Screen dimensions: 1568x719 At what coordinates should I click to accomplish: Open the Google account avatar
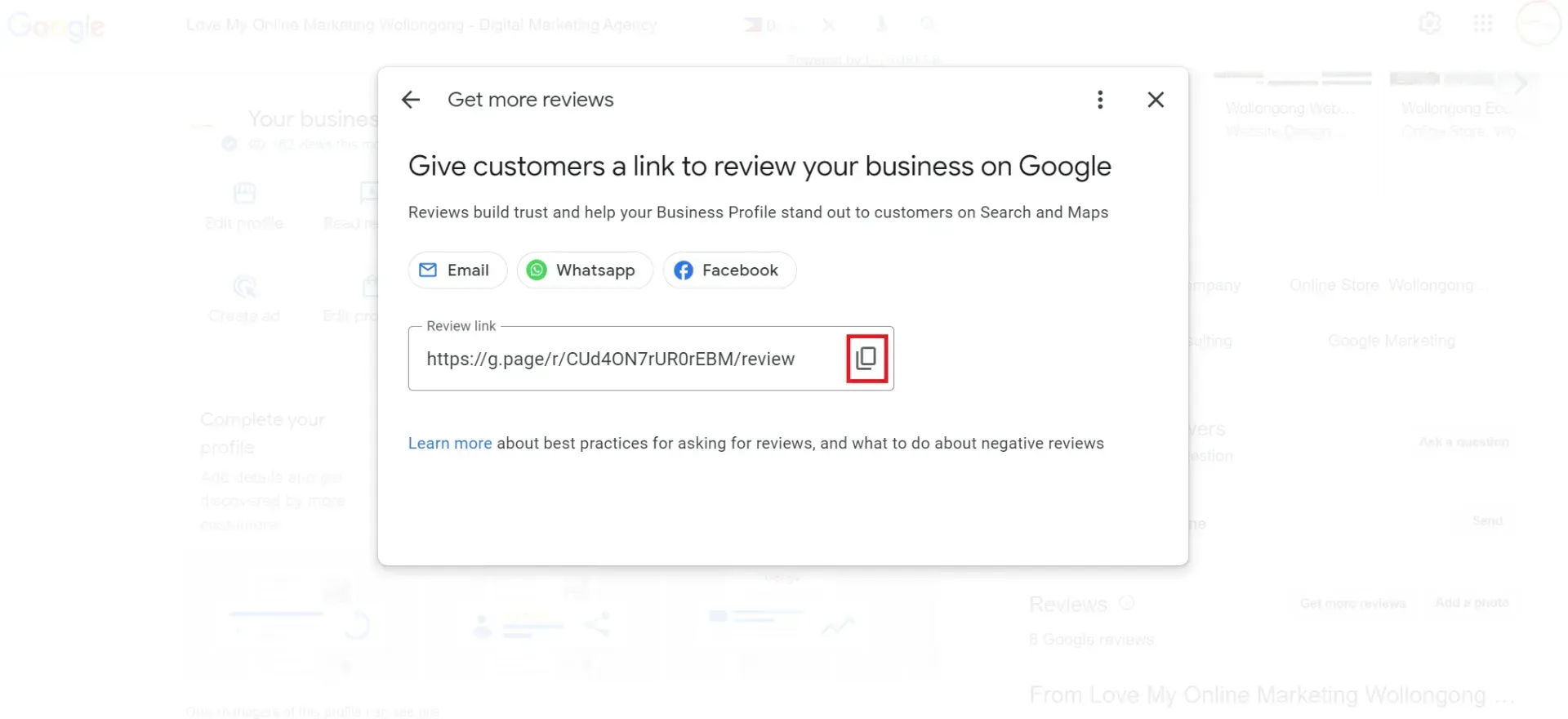(1538, 24)
